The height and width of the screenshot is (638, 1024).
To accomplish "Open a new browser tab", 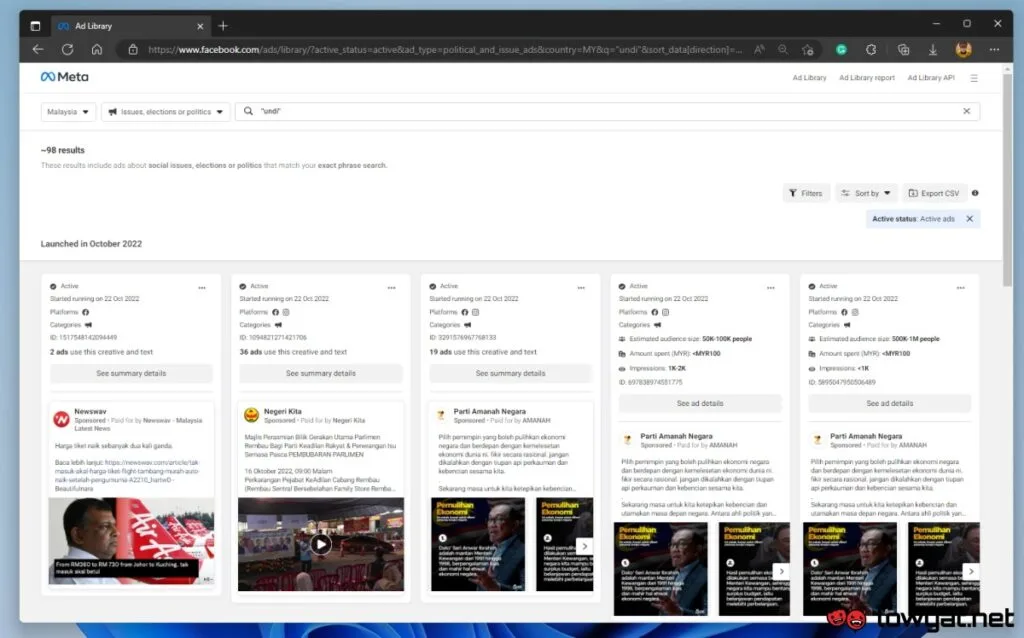I will (x=223, y=26).
